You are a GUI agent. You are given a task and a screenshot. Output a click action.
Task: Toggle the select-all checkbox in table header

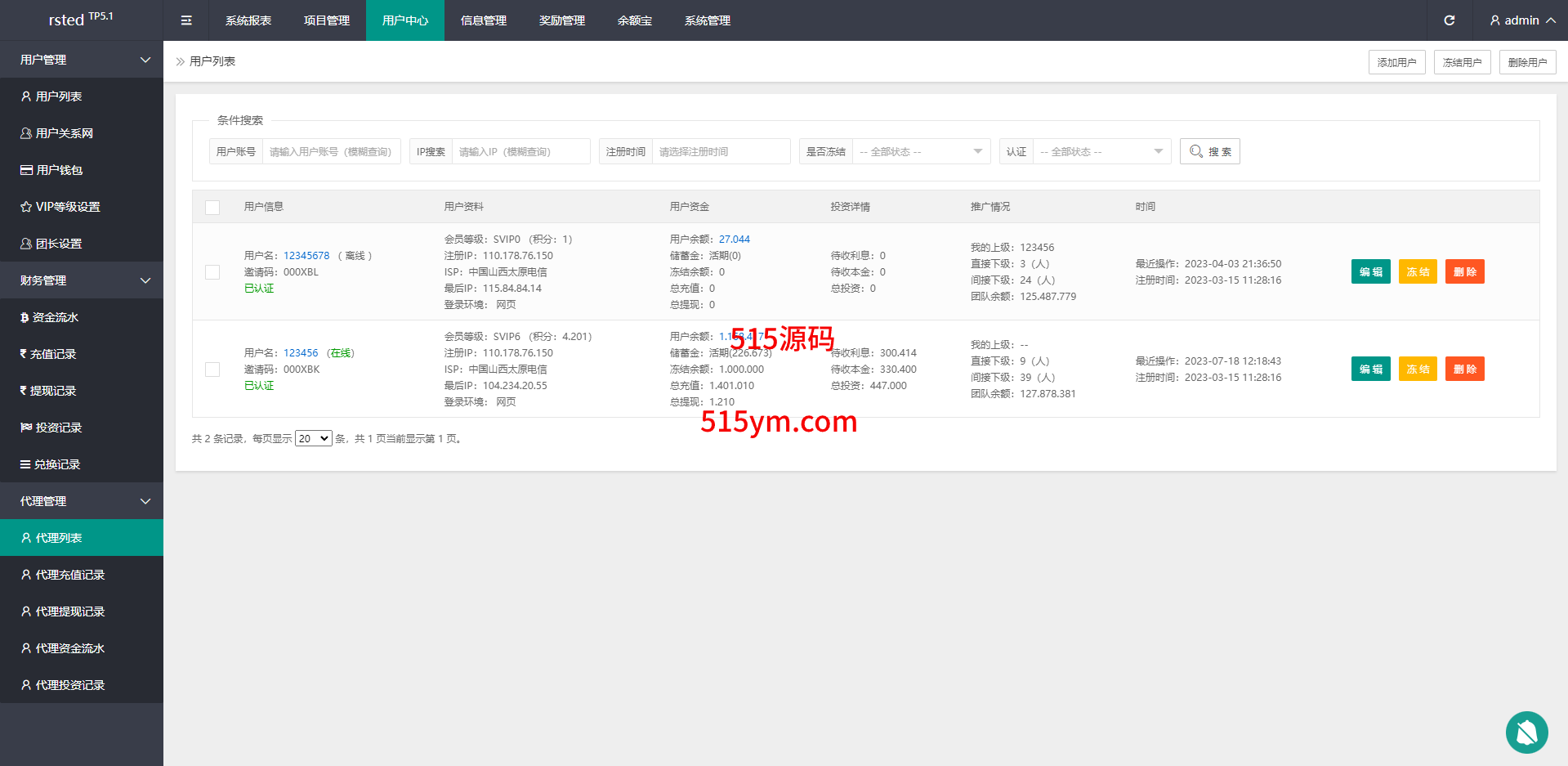click(x=212, y=207)
